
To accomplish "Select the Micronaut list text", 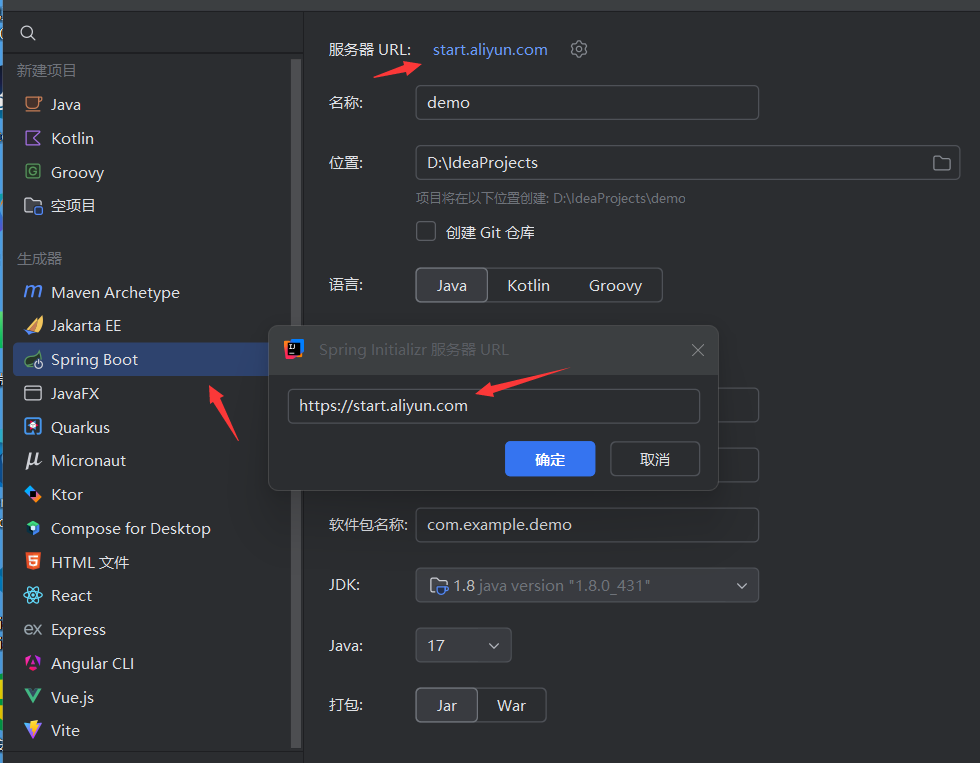I will click(x=88, y=461).
